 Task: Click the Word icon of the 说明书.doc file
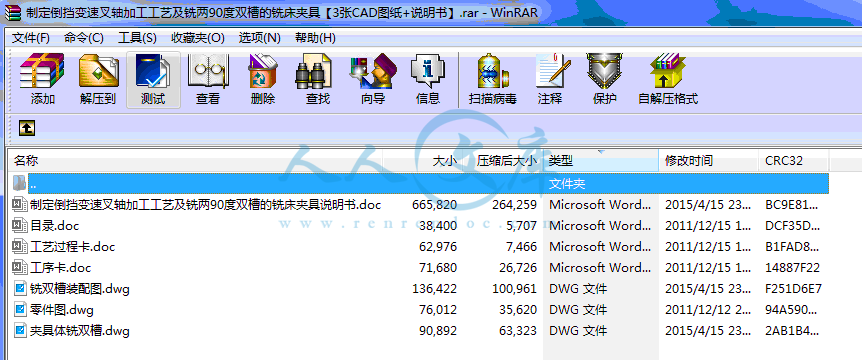pyautogui.click(x=20, y=205)
